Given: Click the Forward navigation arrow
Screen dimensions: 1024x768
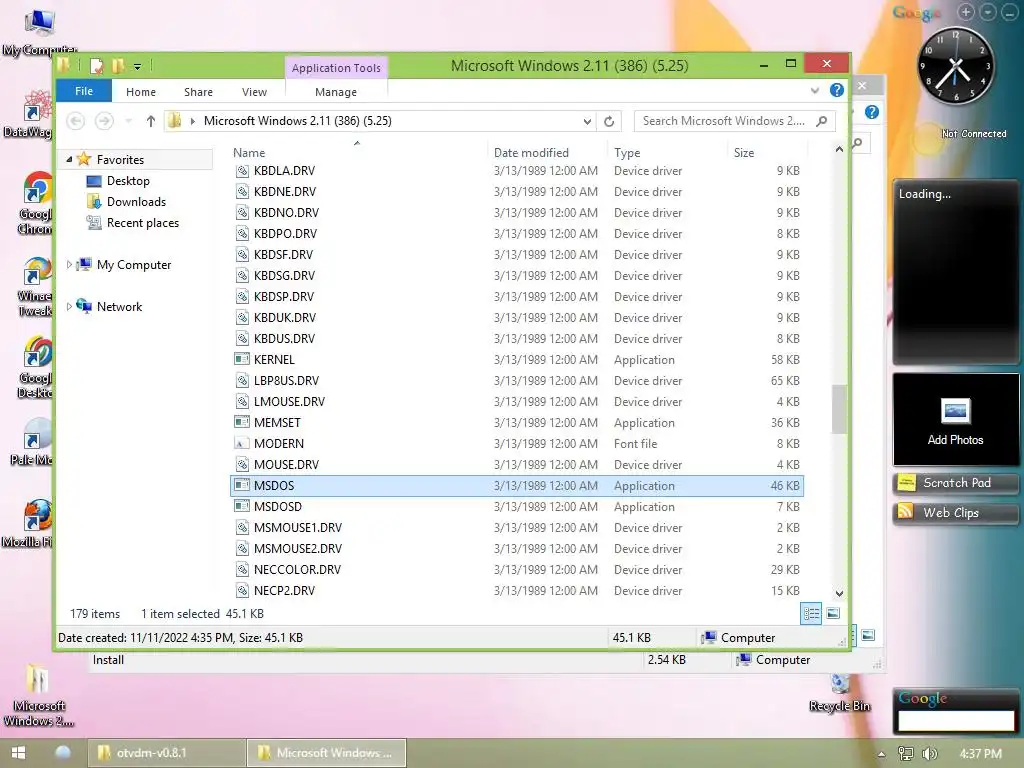Looking at the screenshot, I should [x=104, y=121].
